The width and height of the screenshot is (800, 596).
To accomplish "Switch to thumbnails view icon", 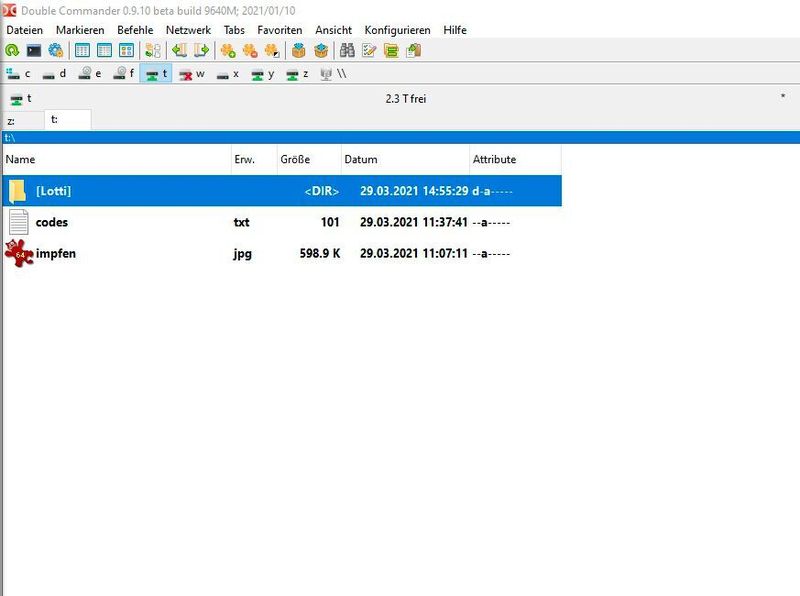I will click(126, 51).
